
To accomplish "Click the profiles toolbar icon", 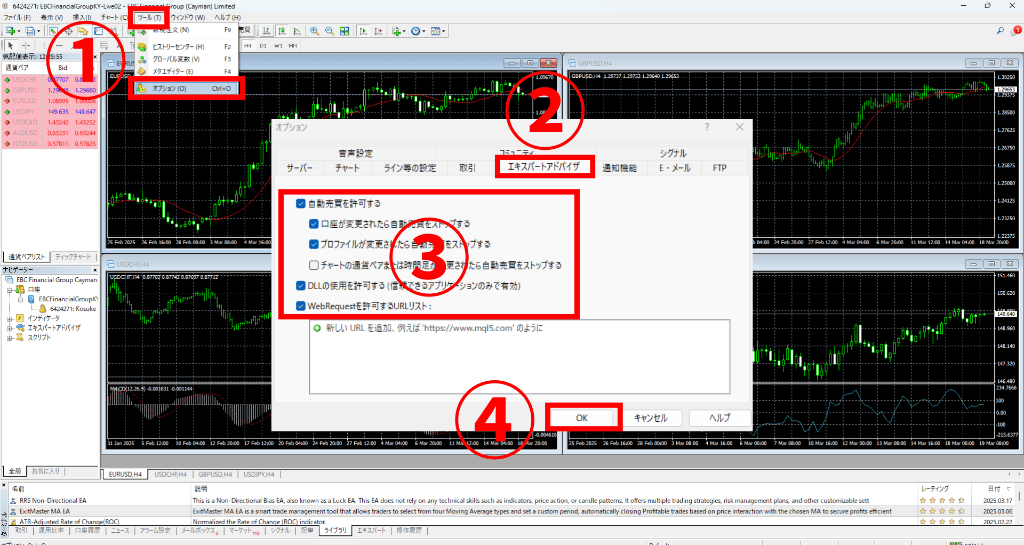I will 31,31.
